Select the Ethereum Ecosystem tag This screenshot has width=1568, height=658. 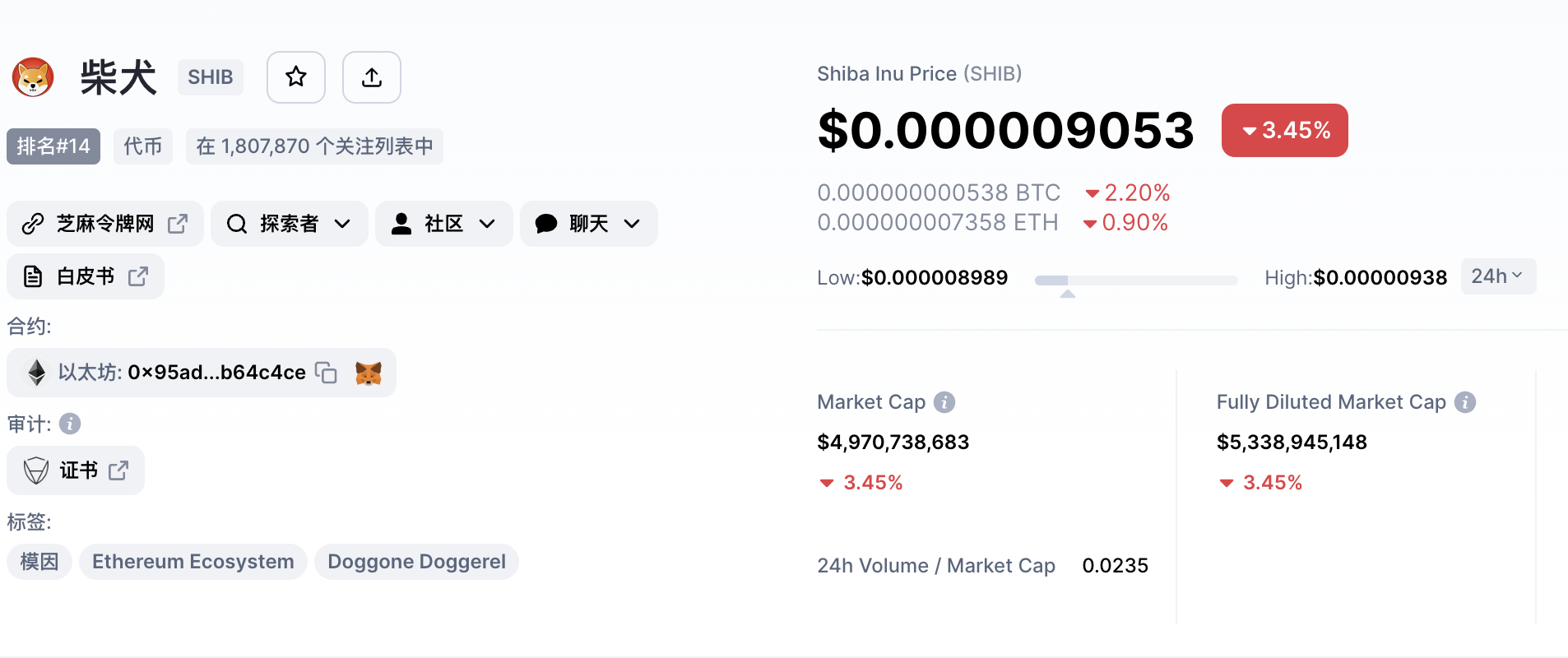point(193,562)
